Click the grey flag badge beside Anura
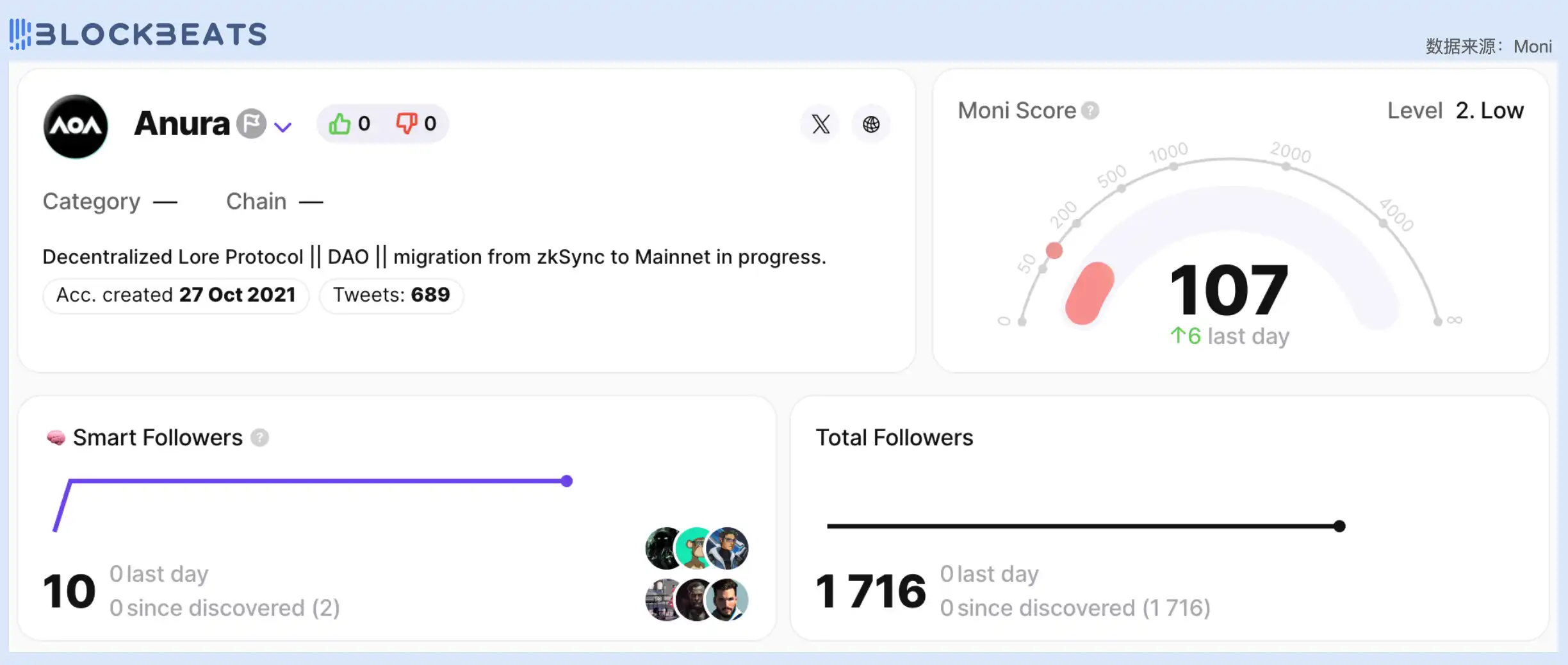1568x665 pixels. (251, 124)
